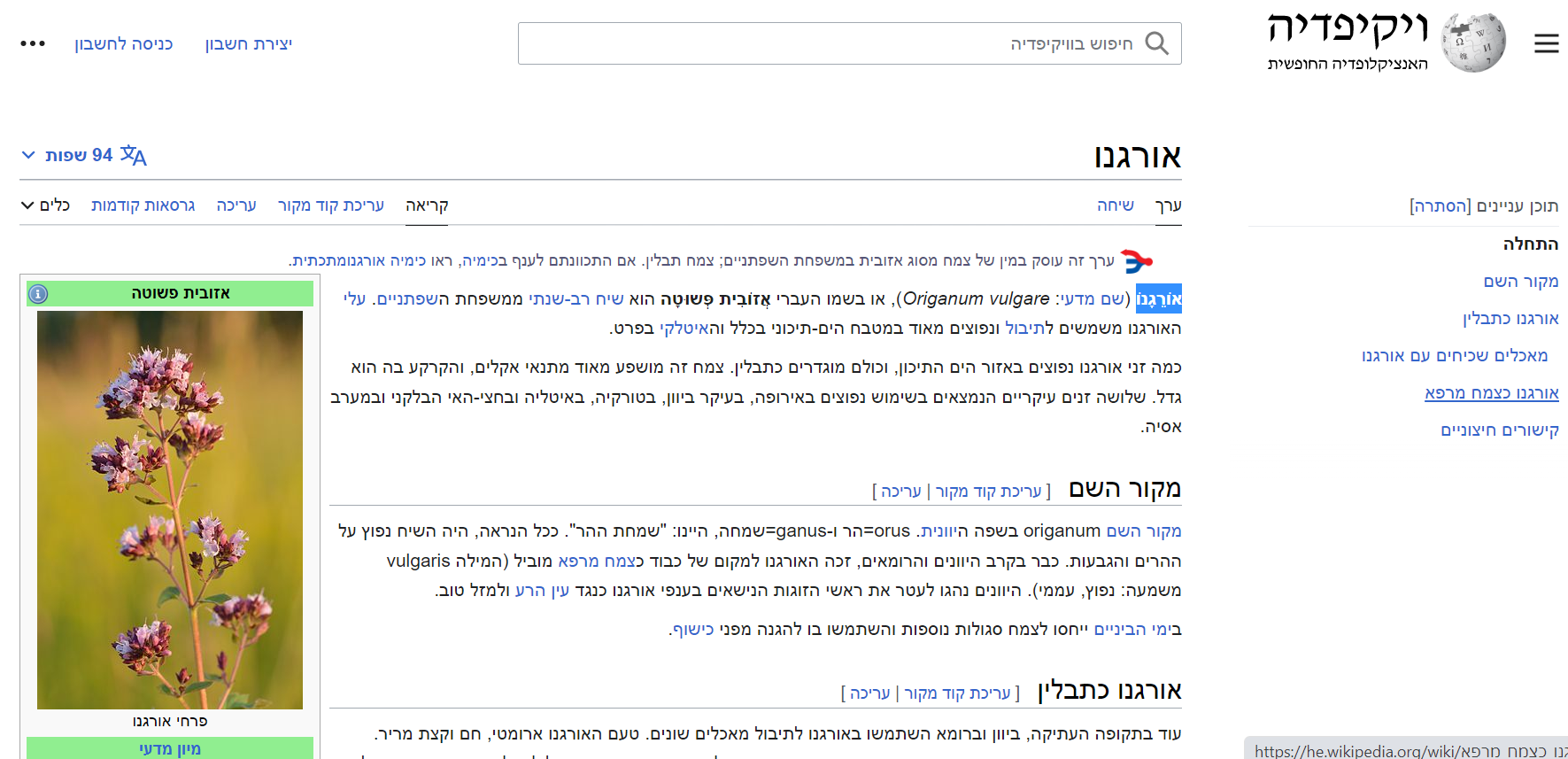This screenshot has width=1568, height=759.
Task: Click the מיון מדעי infobox link
Action: pos(170,749)
